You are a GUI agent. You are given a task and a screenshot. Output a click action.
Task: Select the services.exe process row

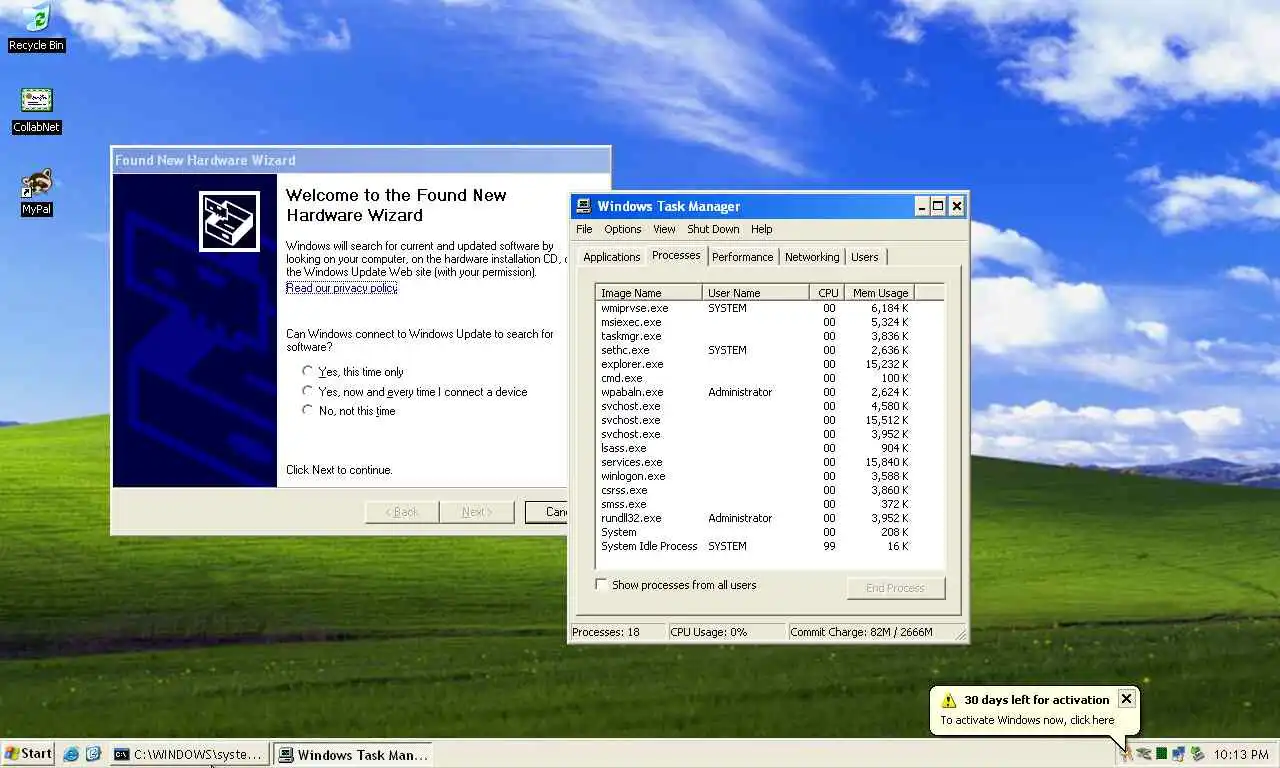pyautogui.click(x=755, y=462)
